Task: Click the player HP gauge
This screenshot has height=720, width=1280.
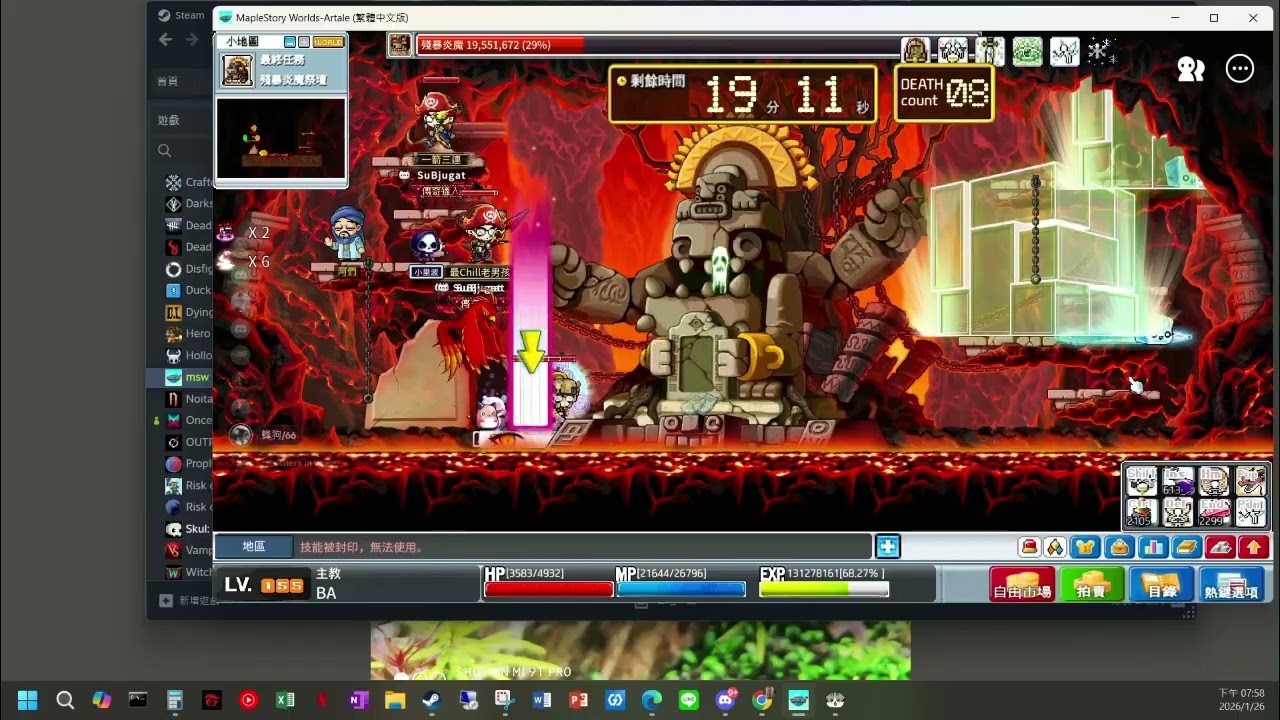Action: [x=549, y=589]
